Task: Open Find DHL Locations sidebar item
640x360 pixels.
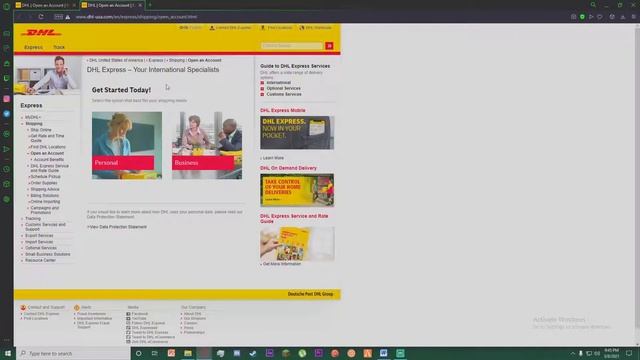Action: click(48, 147)
